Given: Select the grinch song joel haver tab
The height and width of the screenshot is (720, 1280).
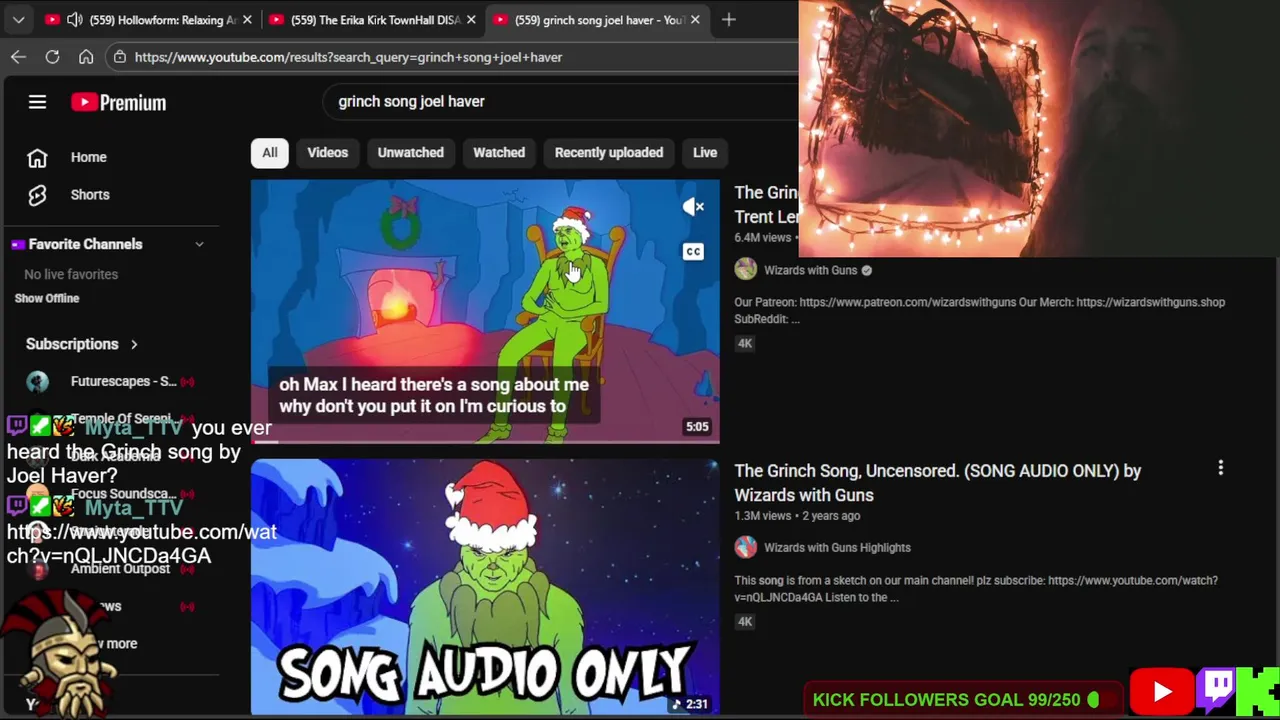Looking at the screenshot, I should click(x=596, y=19).
